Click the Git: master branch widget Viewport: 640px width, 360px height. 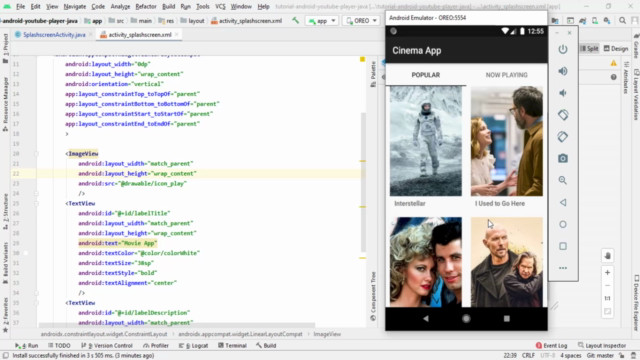pyautogui.click(x=600, y=356)
